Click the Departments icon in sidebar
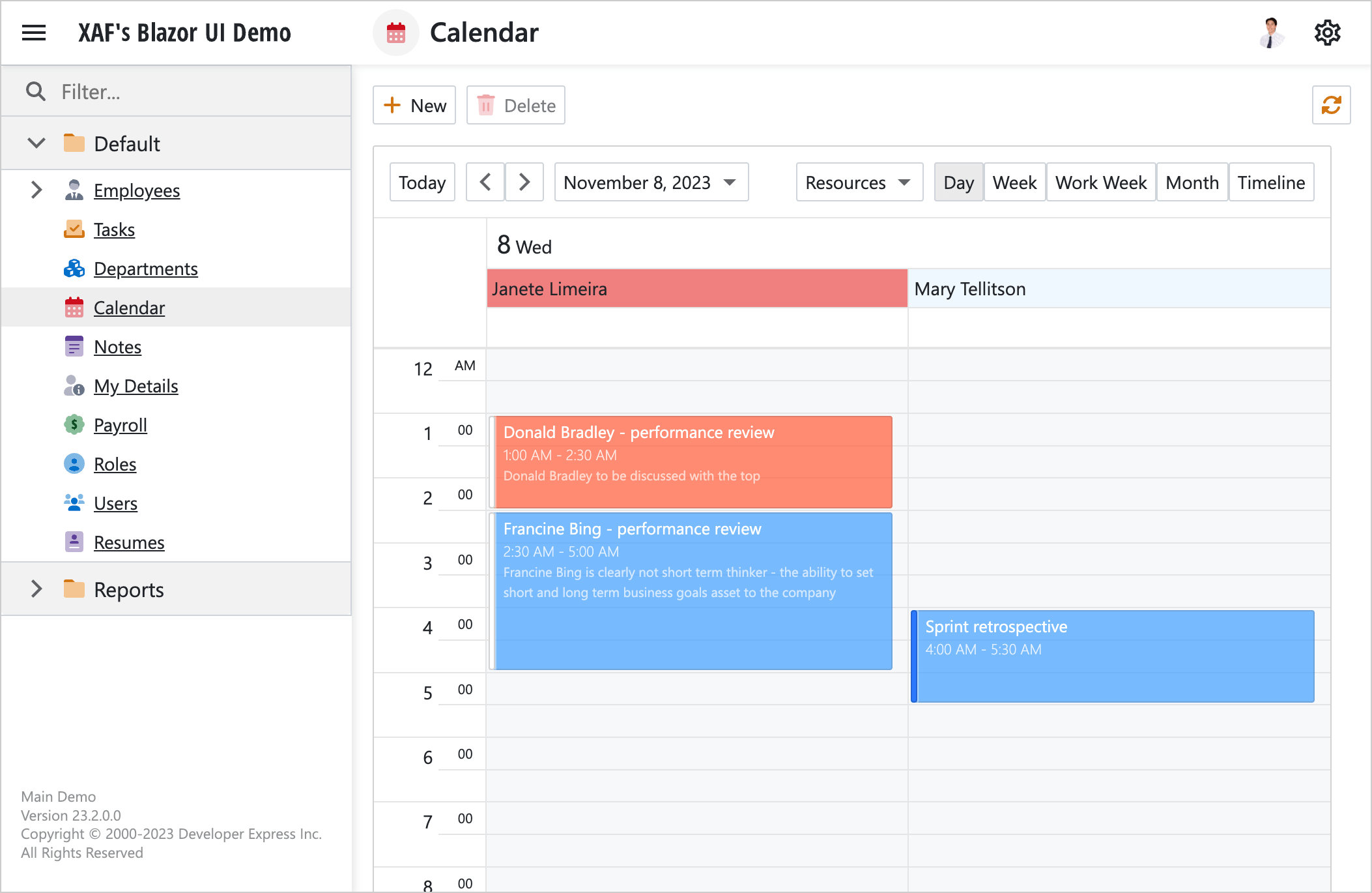The width and height of the screenshot is (1372, 893). (x=74, y=269)
